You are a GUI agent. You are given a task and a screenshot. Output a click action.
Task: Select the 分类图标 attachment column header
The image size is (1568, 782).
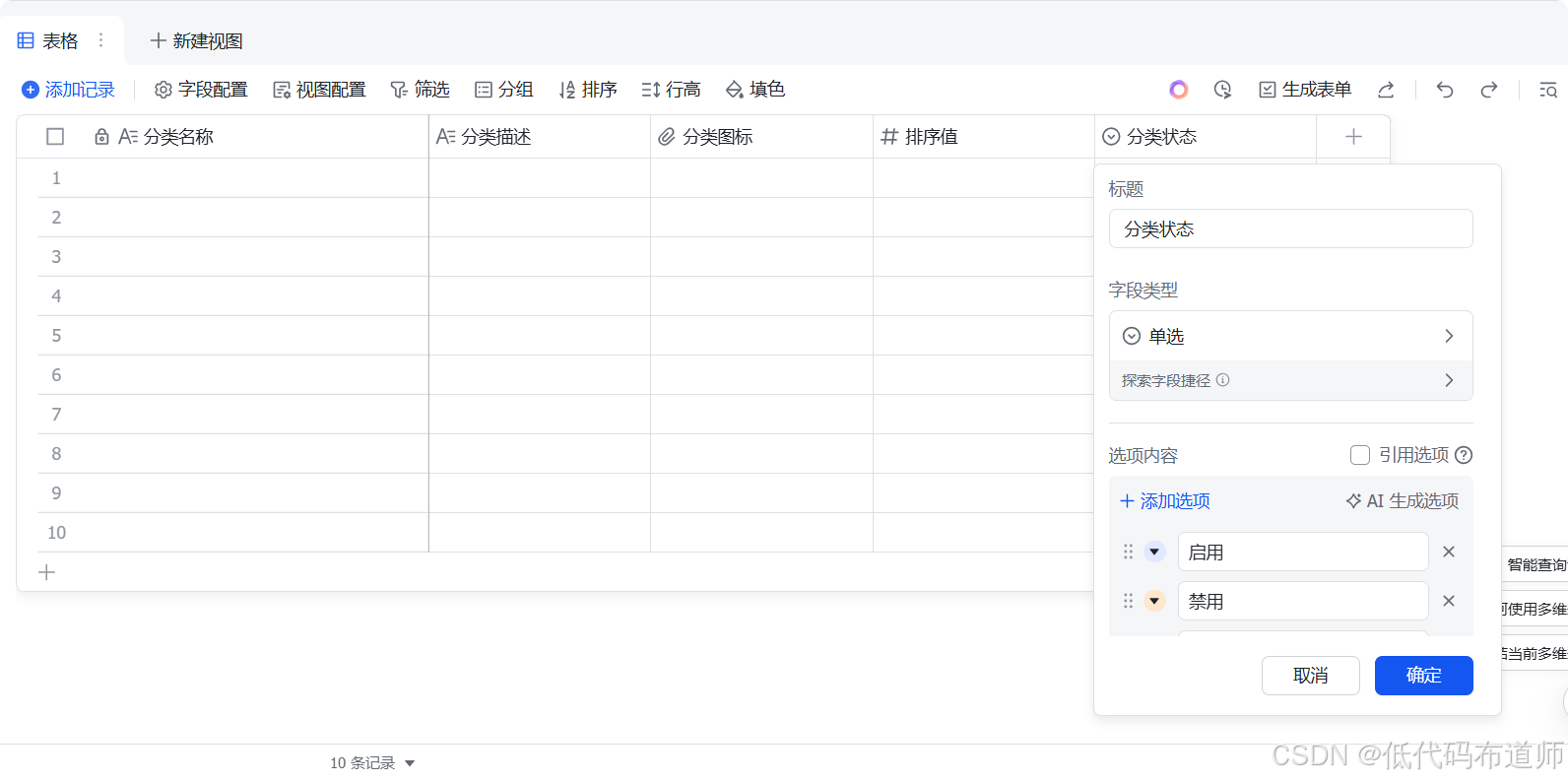point(761,137)
